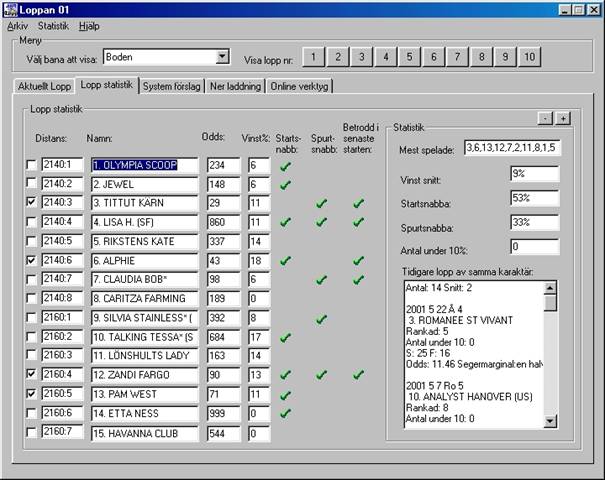
Task: Open the Online verktyg tab
Action: click(299, 86)
